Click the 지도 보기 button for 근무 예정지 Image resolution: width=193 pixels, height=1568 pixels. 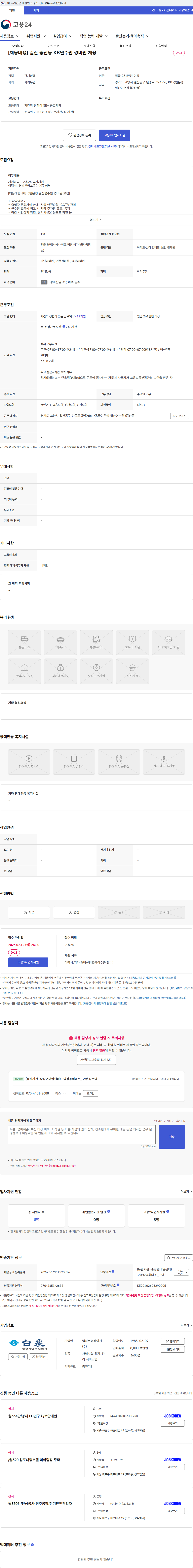tap(180, 416)
